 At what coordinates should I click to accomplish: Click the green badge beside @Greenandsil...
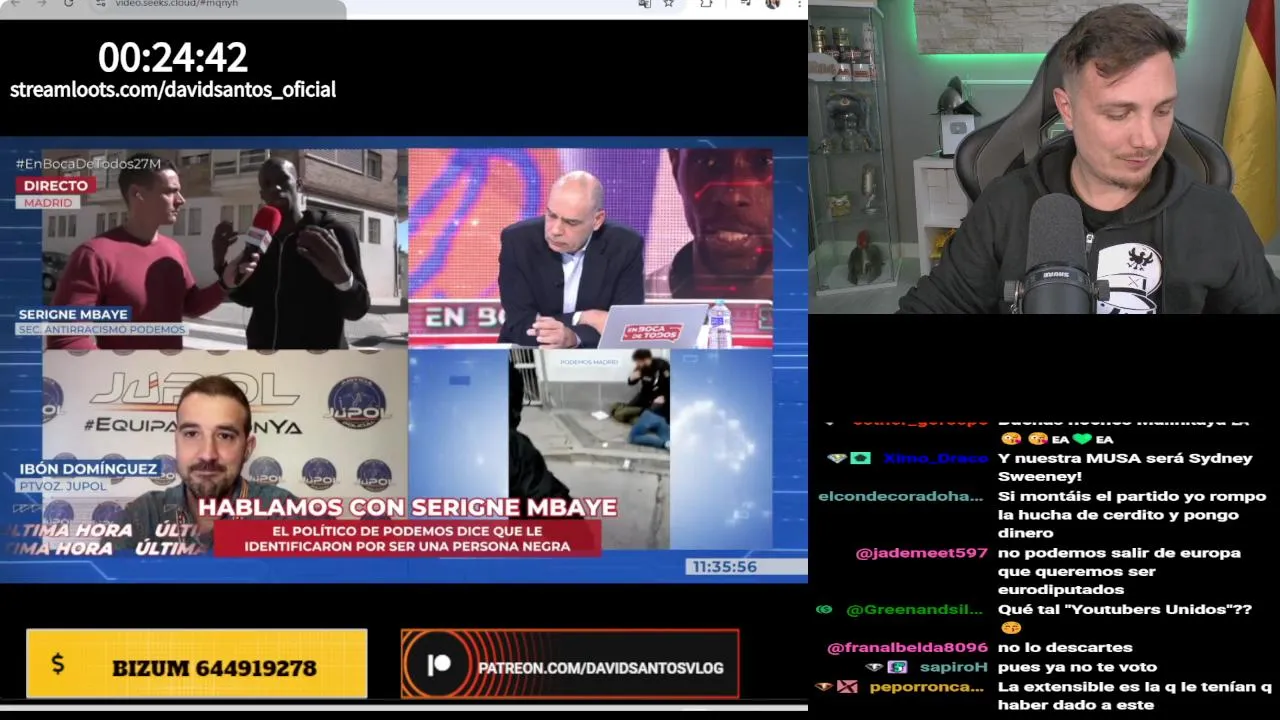click(824, 609)
